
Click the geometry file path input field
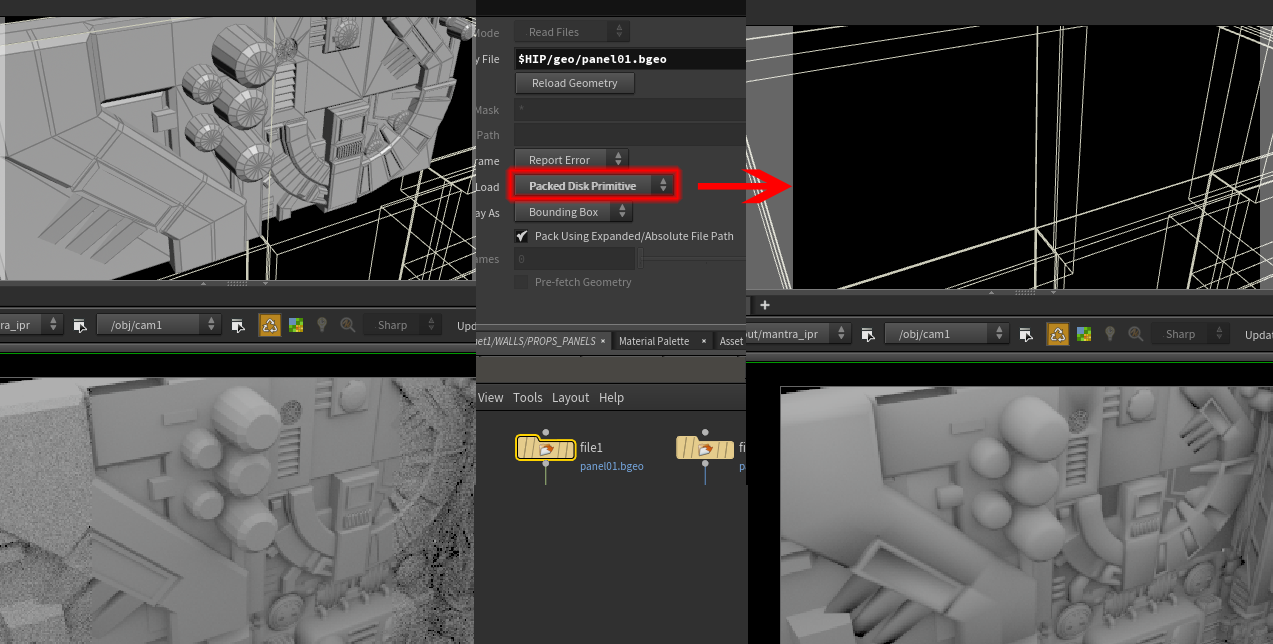(x=630, y=59)
